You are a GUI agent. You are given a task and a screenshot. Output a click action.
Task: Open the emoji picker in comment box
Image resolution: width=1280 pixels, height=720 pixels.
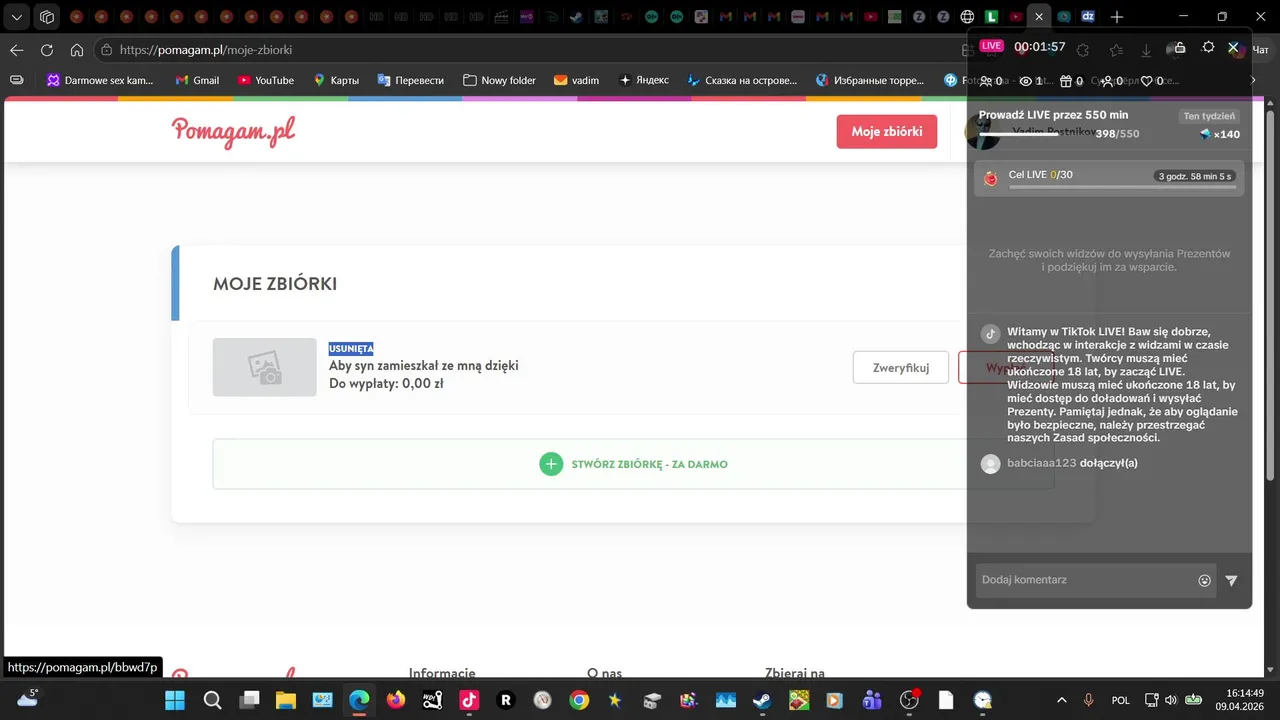coord(1205,580)
